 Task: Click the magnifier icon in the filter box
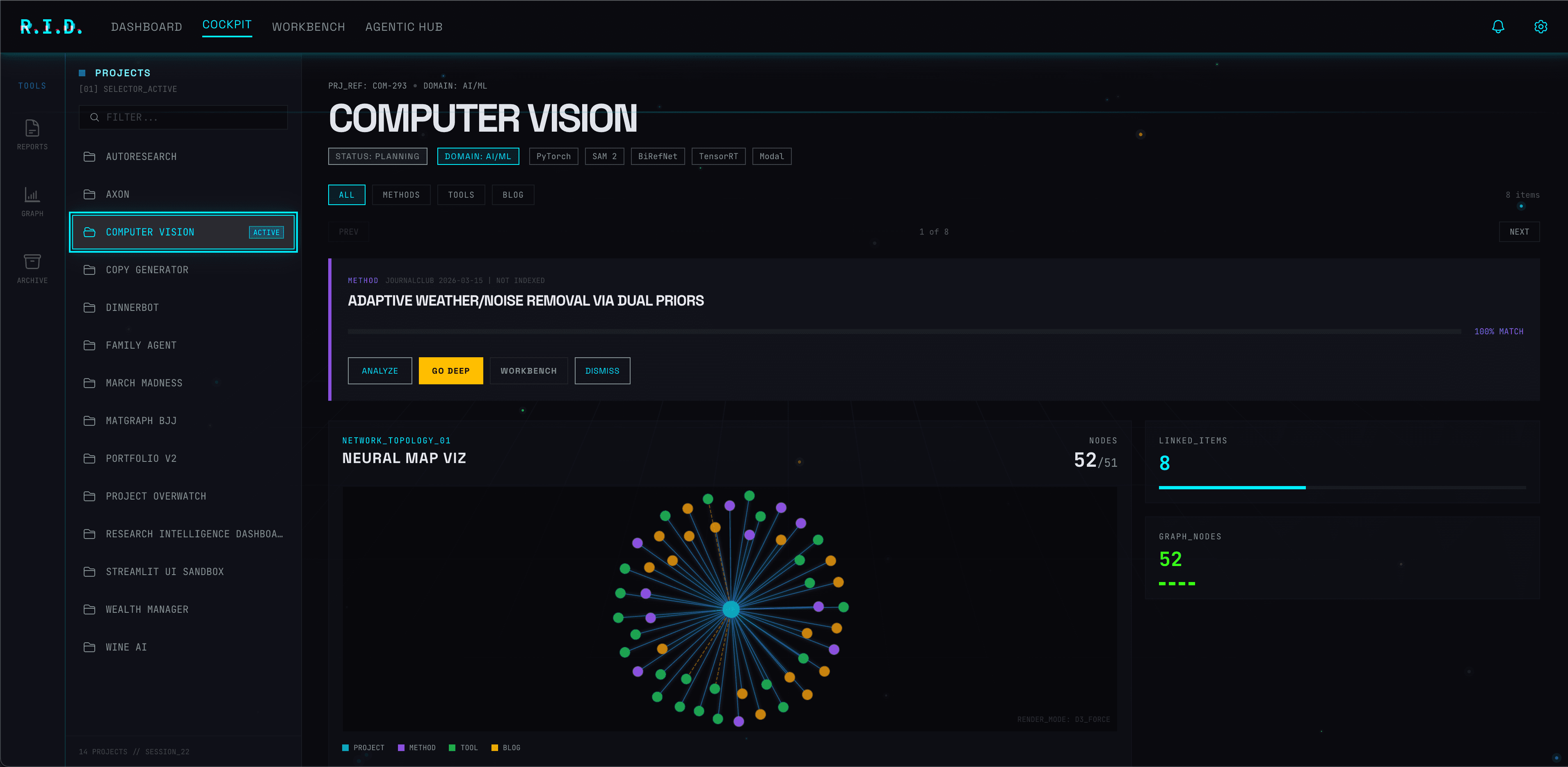coord(95,117)
